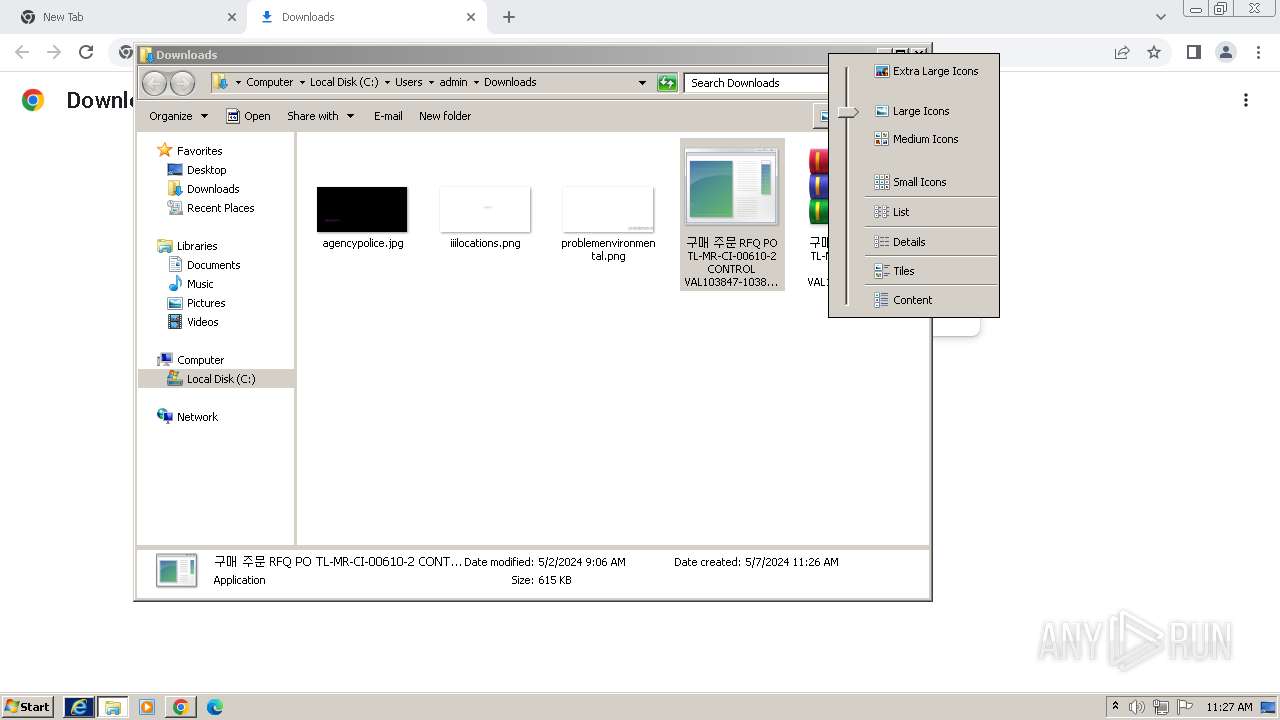Image resolution: width=1280 pixels, height=720 pixels.
Task: Select Libraries in navigation pane
Action: 187,246
